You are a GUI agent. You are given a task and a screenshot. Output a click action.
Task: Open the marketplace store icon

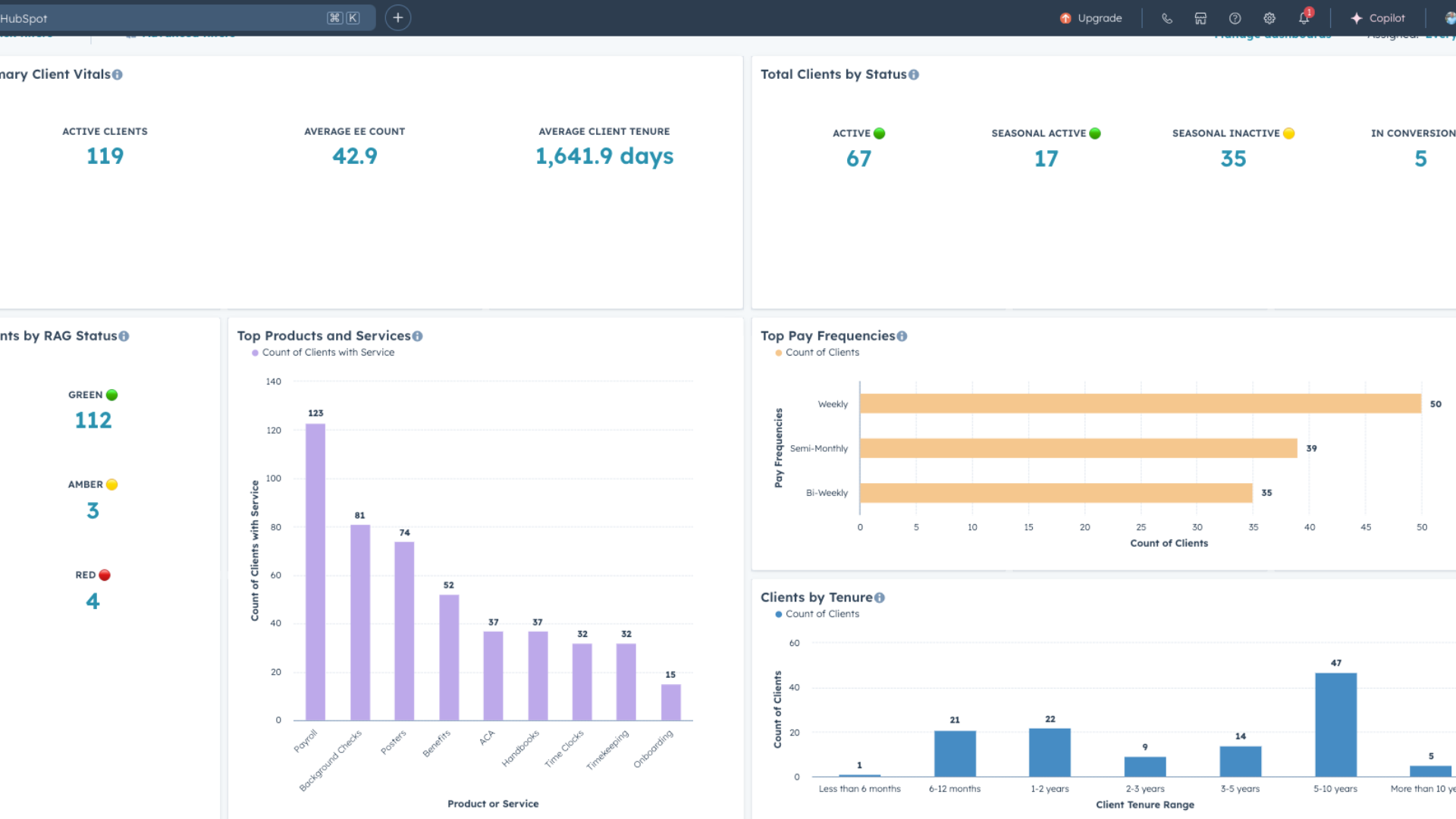1200,18
